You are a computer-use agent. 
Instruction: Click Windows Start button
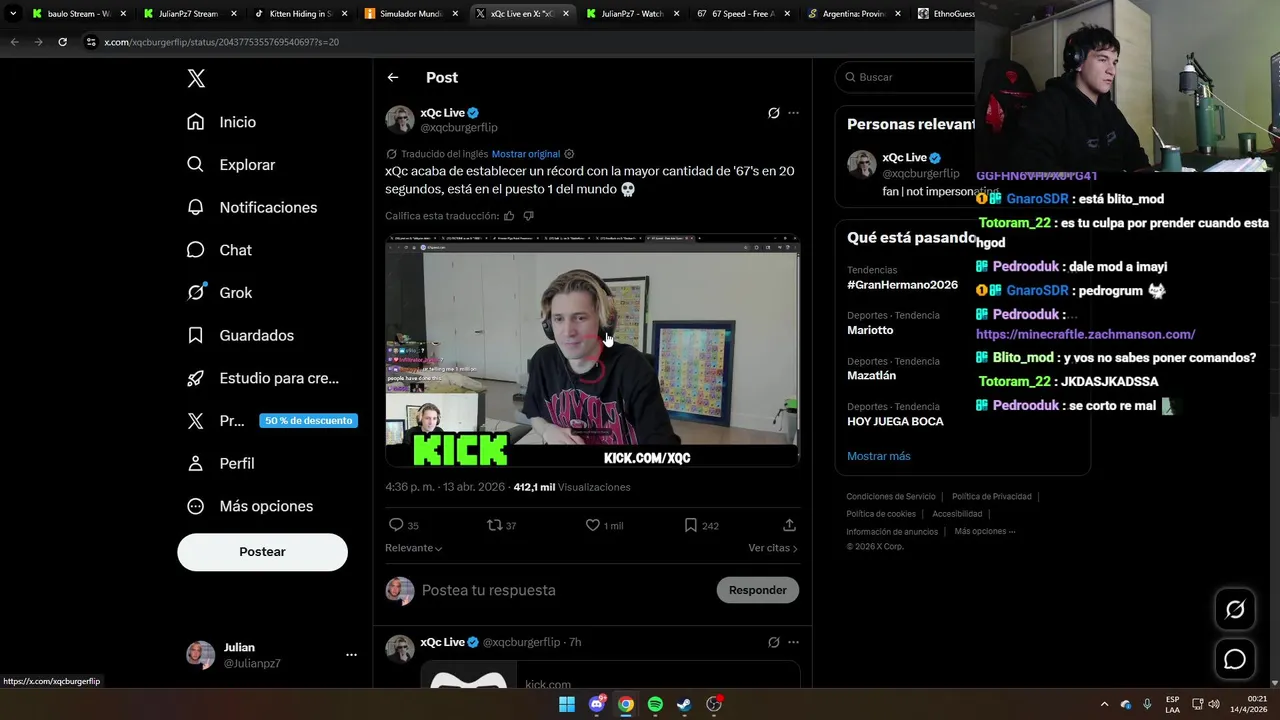click(567, 704)
